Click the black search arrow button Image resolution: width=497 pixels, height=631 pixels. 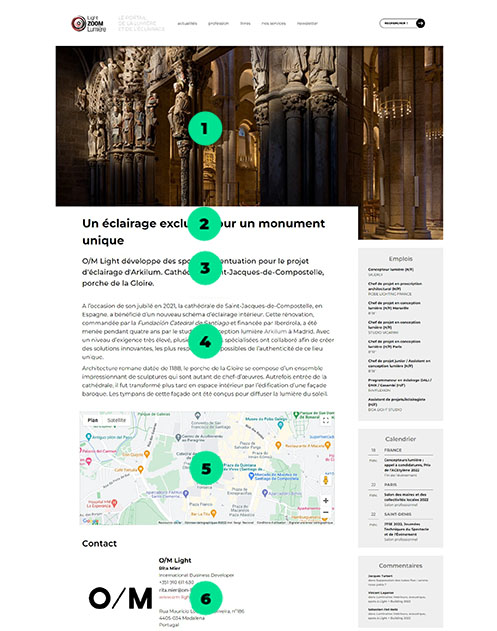pyautogui.click(x=421, y=23)
